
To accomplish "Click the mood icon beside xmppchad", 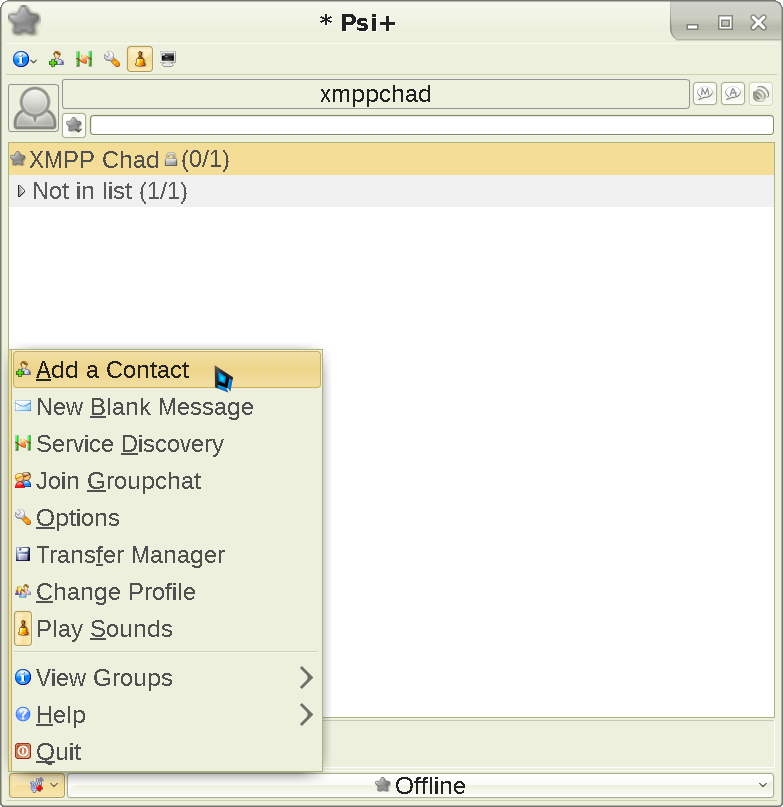I will click(x=705, y=94).
